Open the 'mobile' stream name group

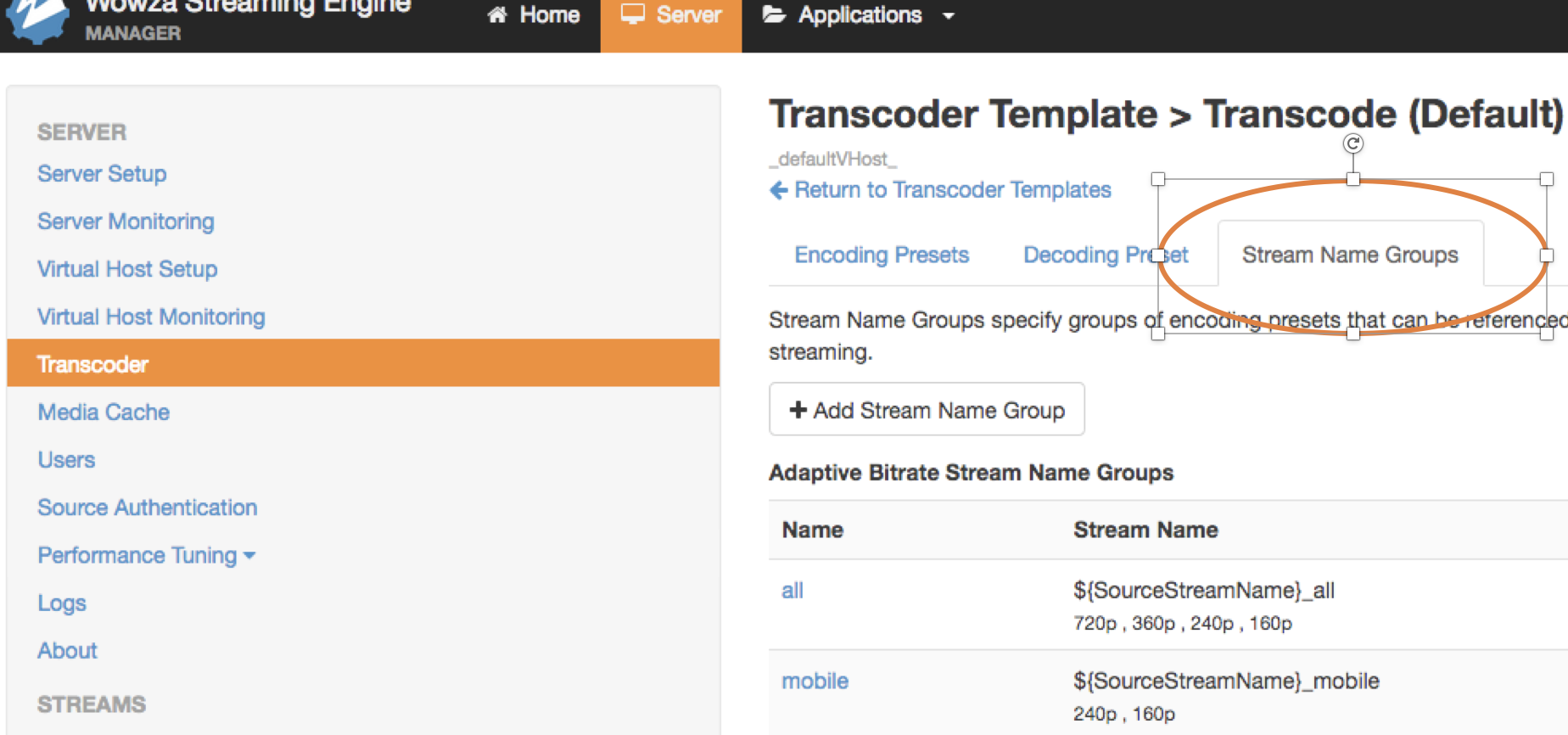[815, 681]
